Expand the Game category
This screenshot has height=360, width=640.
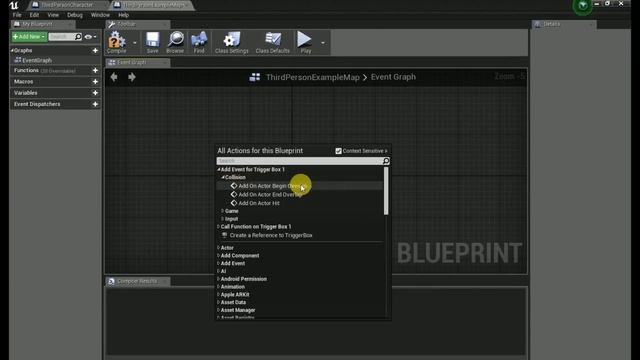coord(222,211)
